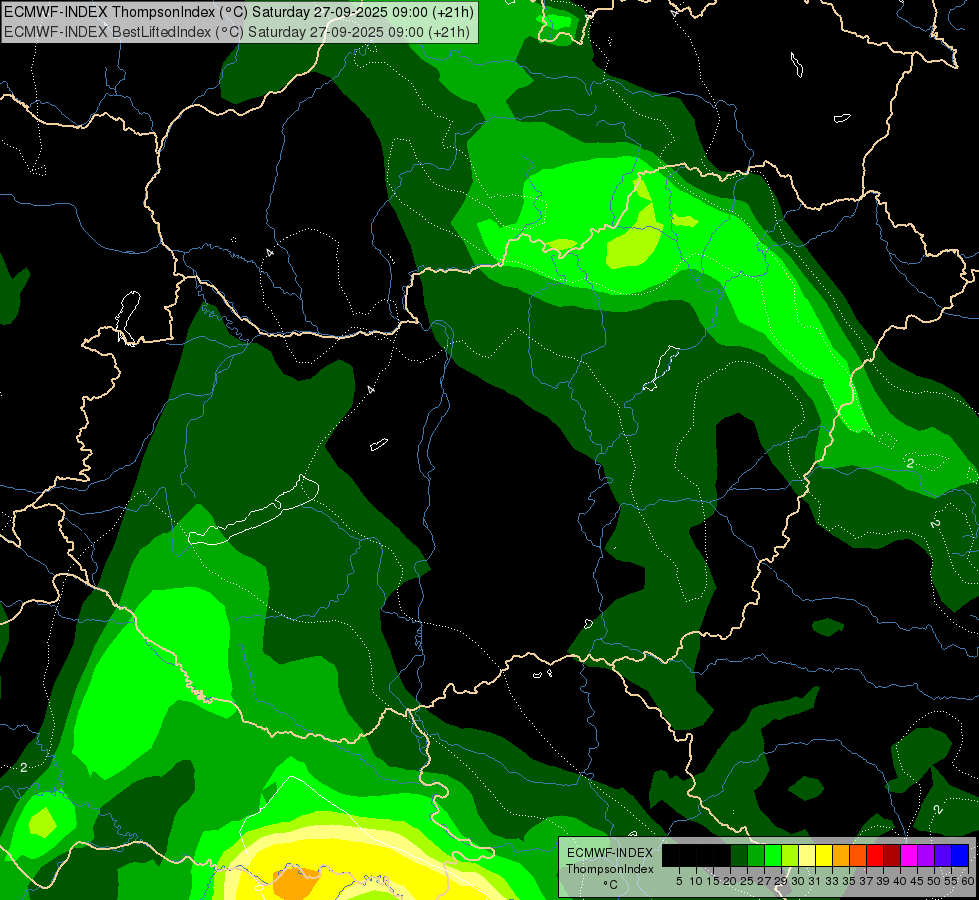Select the medium green 25-27 legend swatch
Screen dimensions: 979x900
756,855
